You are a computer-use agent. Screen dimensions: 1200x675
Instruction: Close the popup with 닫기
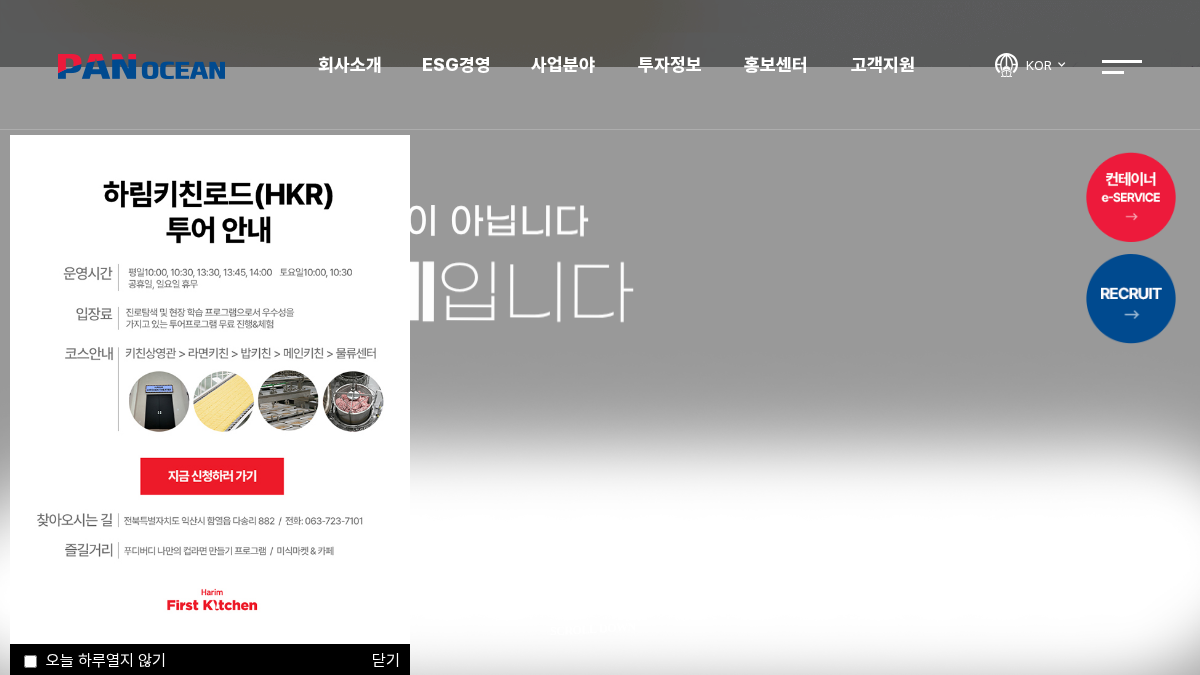[x=385, y=660]
